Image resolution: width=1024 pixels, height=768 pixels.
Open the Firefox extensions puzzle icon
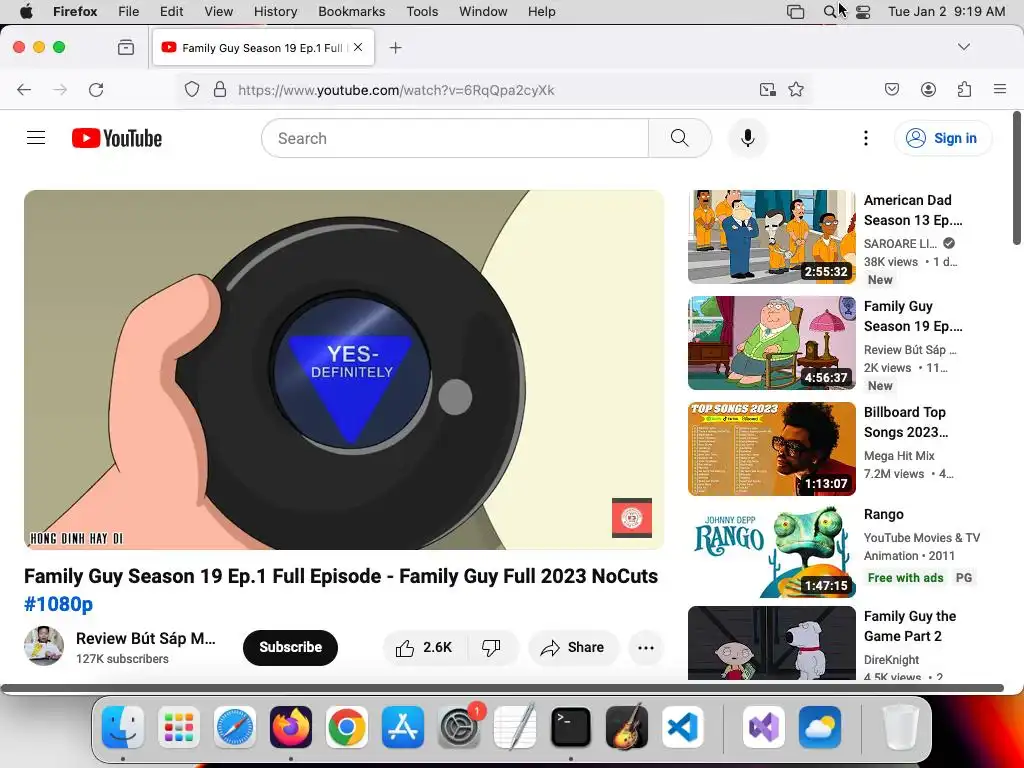(964, 89)
